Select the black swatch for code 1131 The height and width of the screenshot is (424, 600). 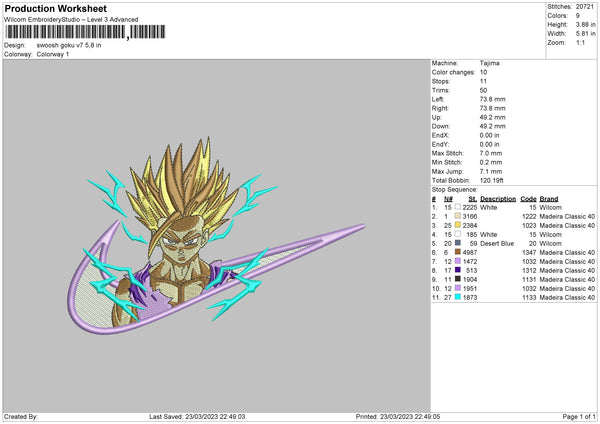[x=458, y=279]
